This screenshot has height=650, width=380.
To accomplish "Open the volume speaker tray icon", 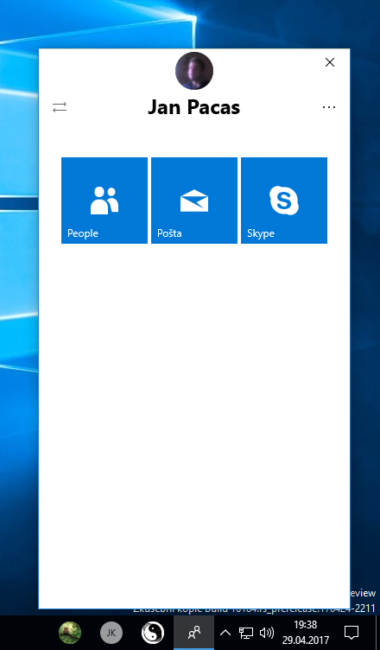I will (266, 633).
